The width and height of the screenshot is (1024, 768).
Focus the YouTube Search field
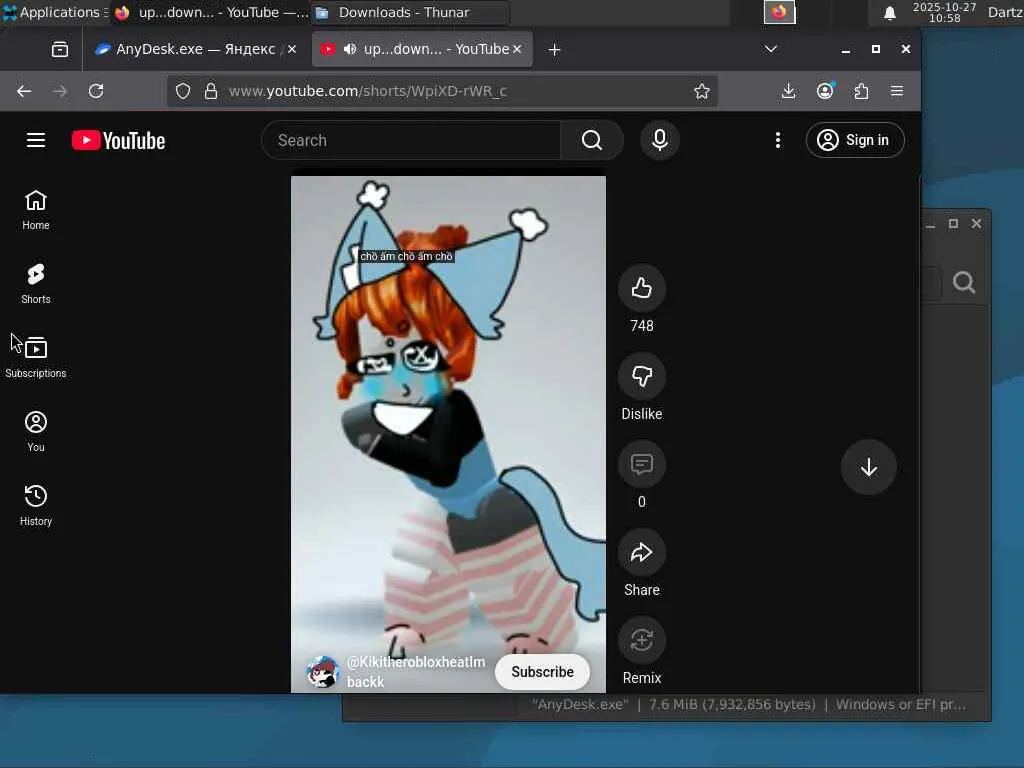pyautogui.click(x=411, y=140)
